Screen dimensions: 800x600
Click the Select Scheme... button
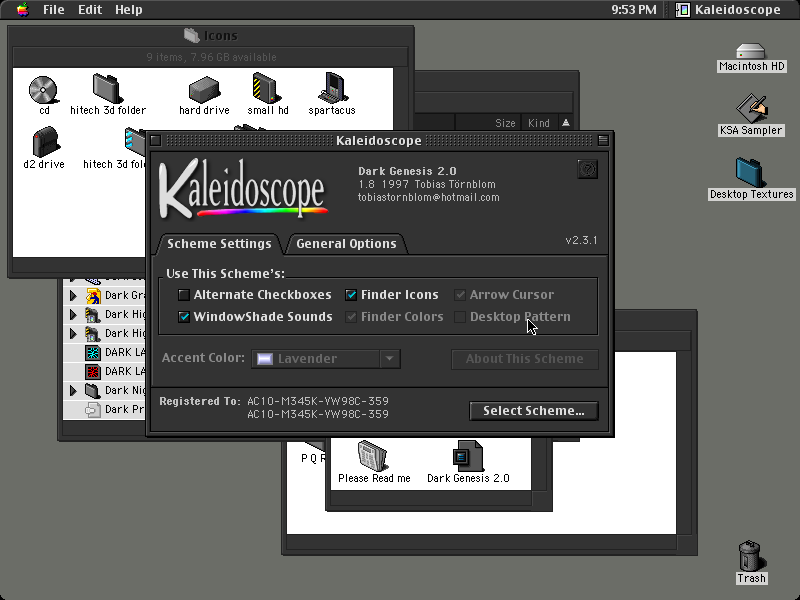pyautogui.click(x=534, y=411)
